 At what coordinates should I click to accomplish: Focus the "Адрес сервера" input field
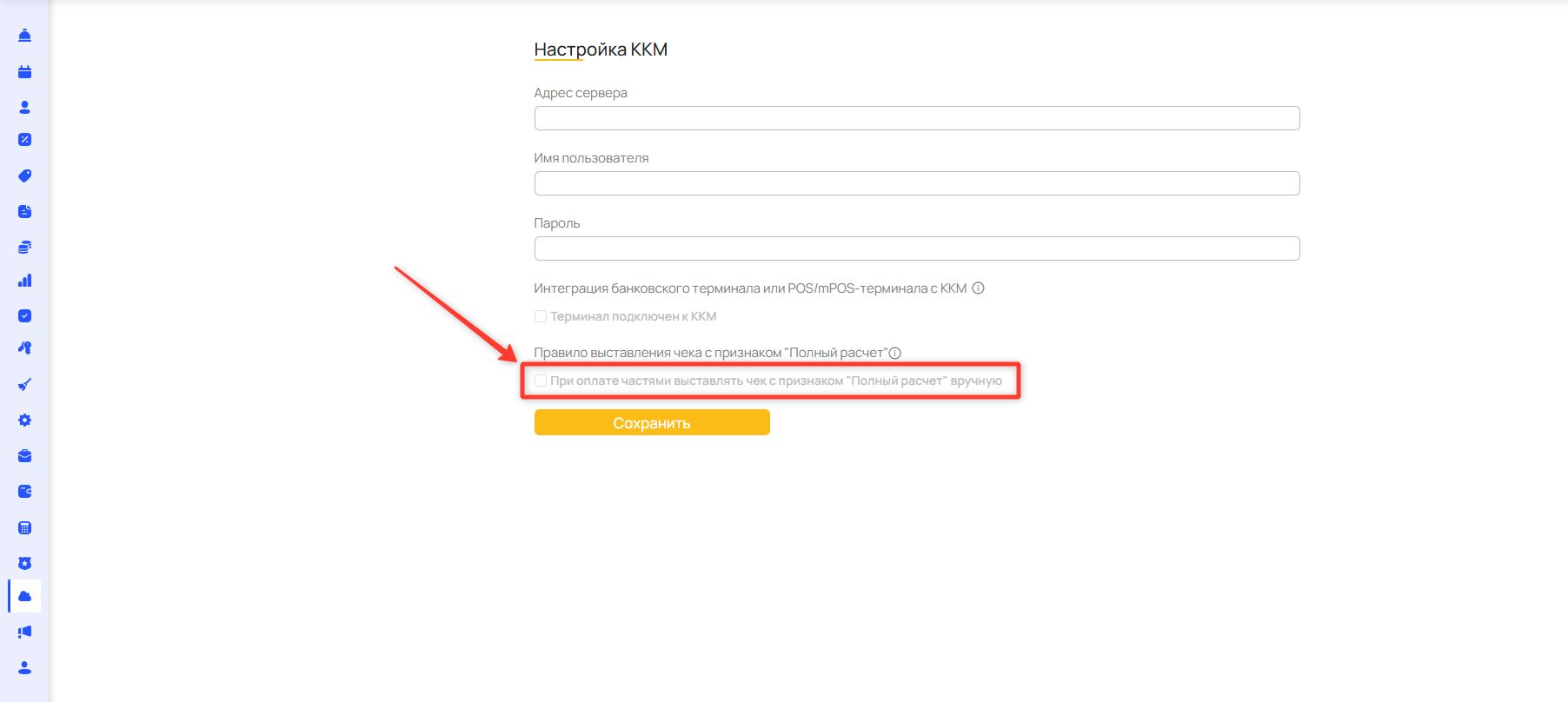pos(916,118)
